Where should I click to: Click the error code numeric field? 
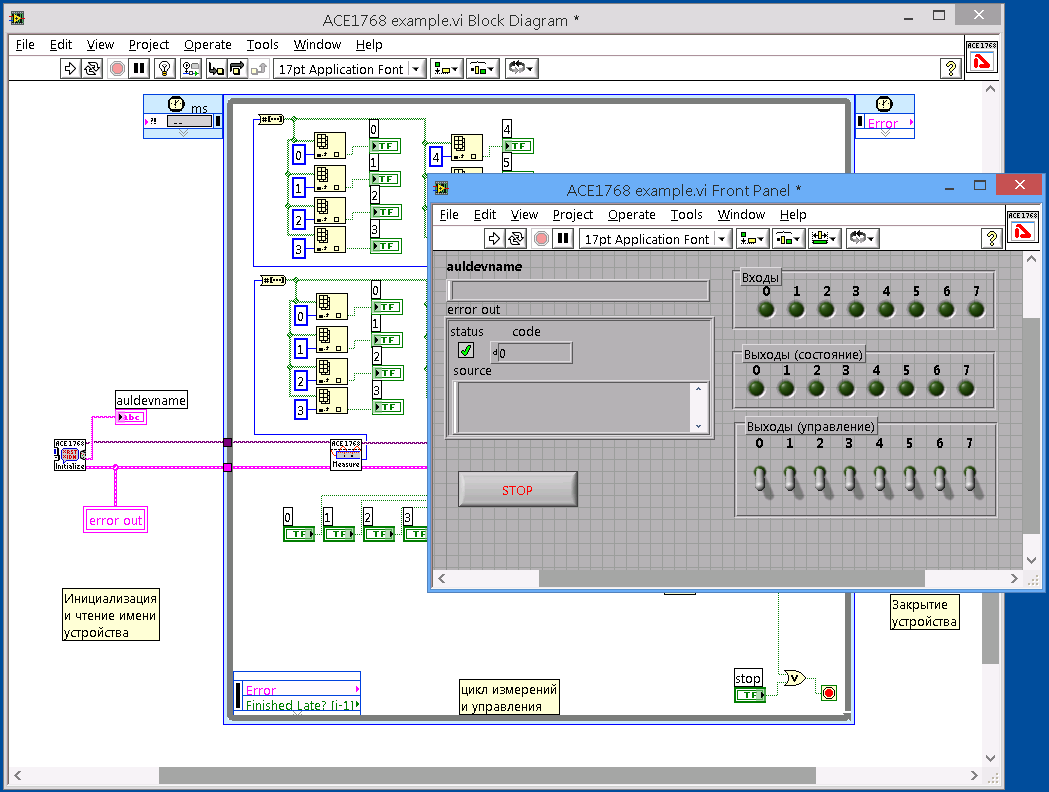pyautogui.click(x=535, y=353)
